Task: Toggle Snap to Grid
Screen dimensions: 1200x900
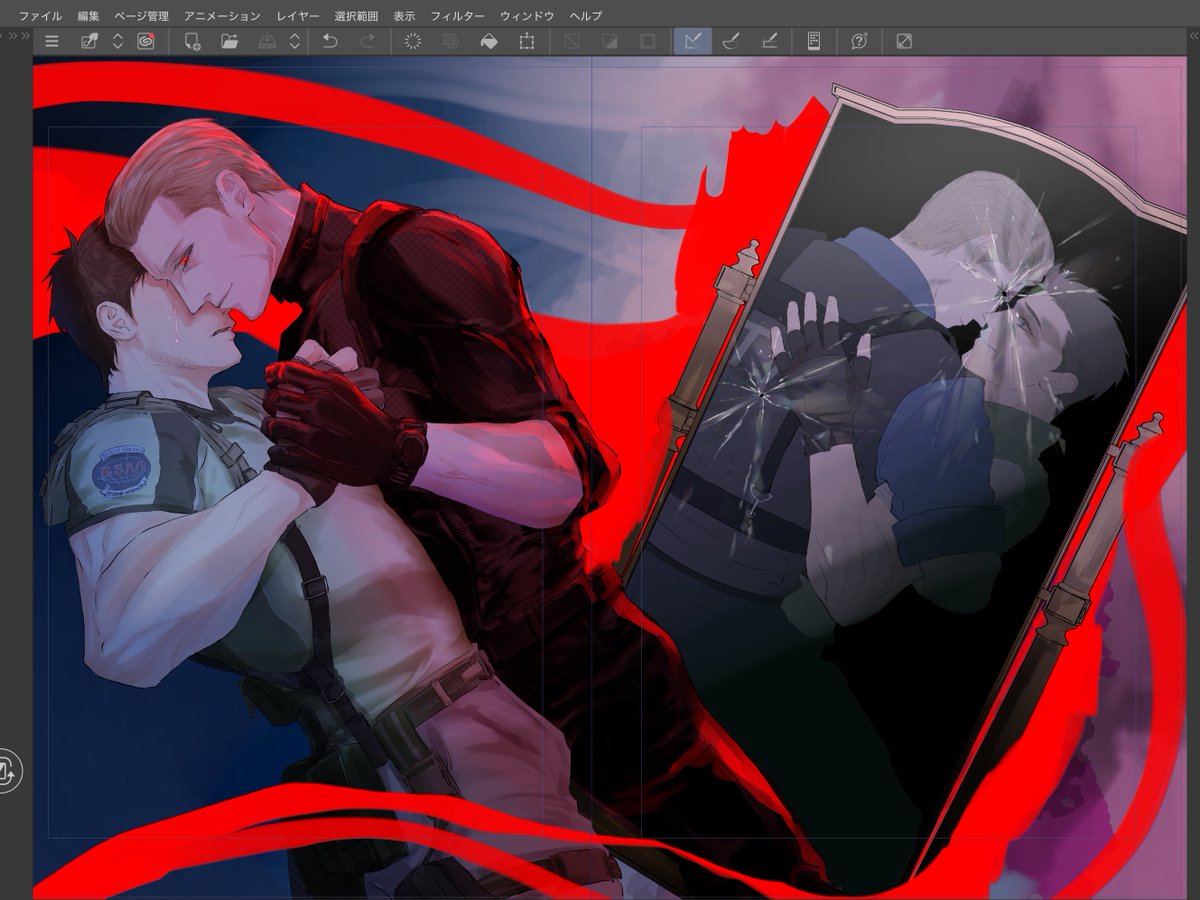Action: (769, 41)
